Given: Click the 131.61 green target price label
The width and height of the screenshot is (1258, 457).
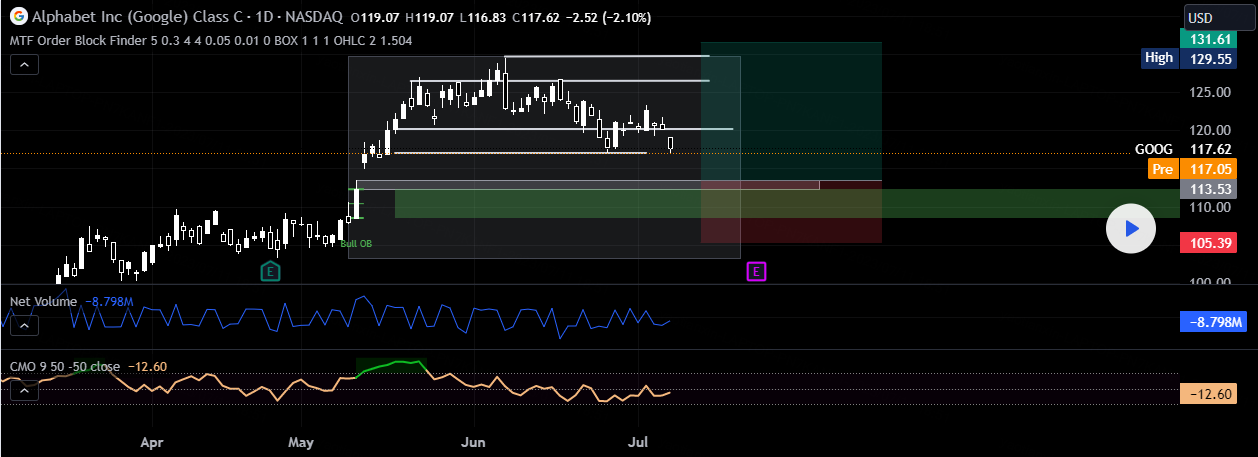Looking at the screenshot, I should click(1209, 38).
